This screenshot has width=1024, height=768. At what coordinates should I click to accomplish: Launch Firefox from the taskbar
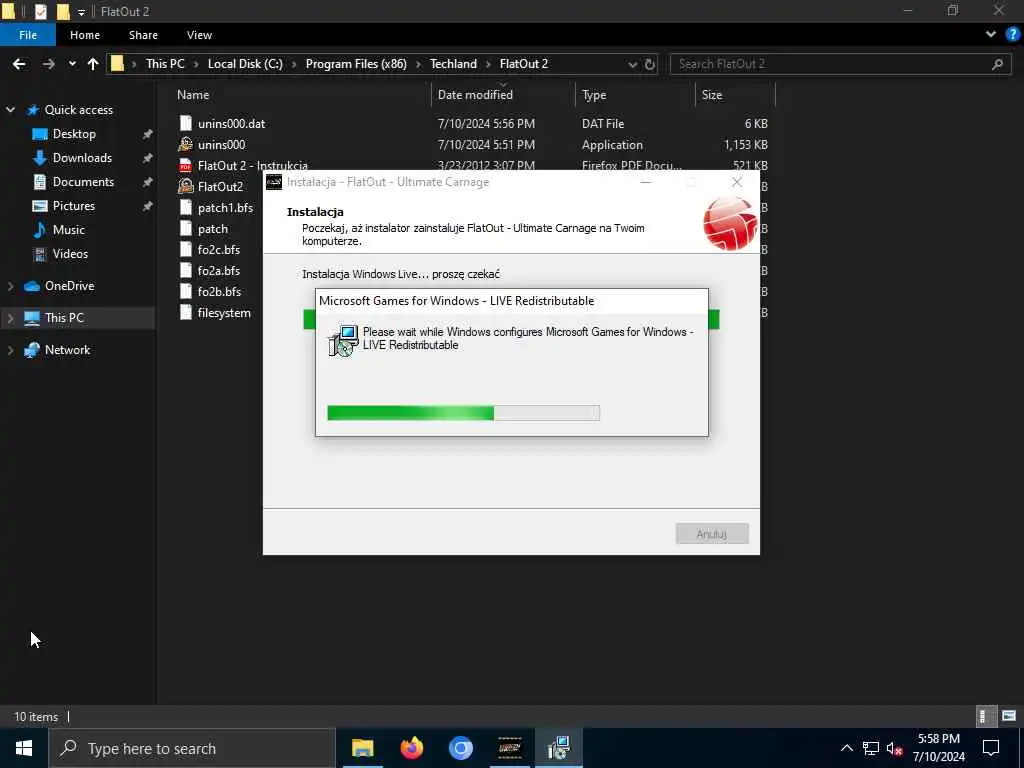[411, 748]
